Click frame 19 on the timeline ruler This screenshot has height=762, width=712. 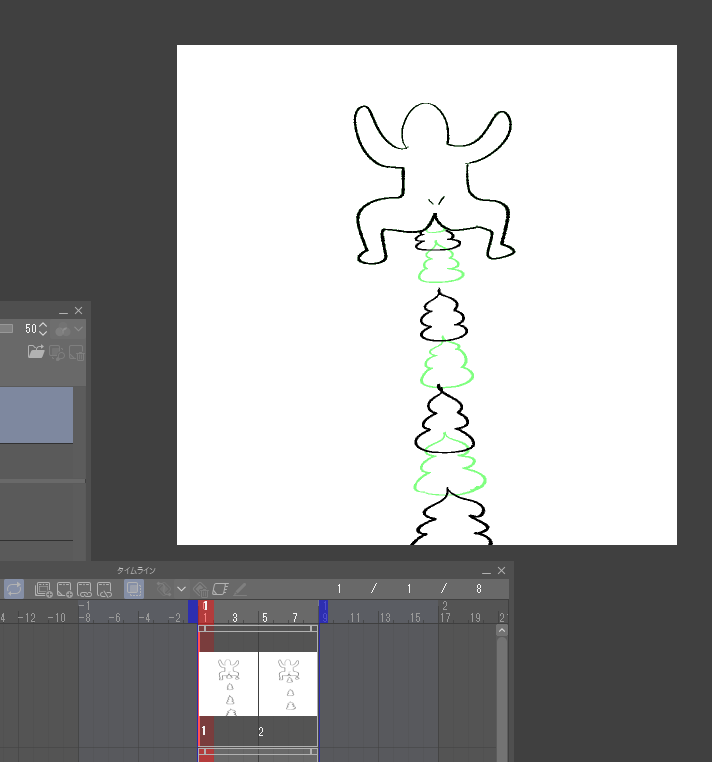(x=475, y=618)
